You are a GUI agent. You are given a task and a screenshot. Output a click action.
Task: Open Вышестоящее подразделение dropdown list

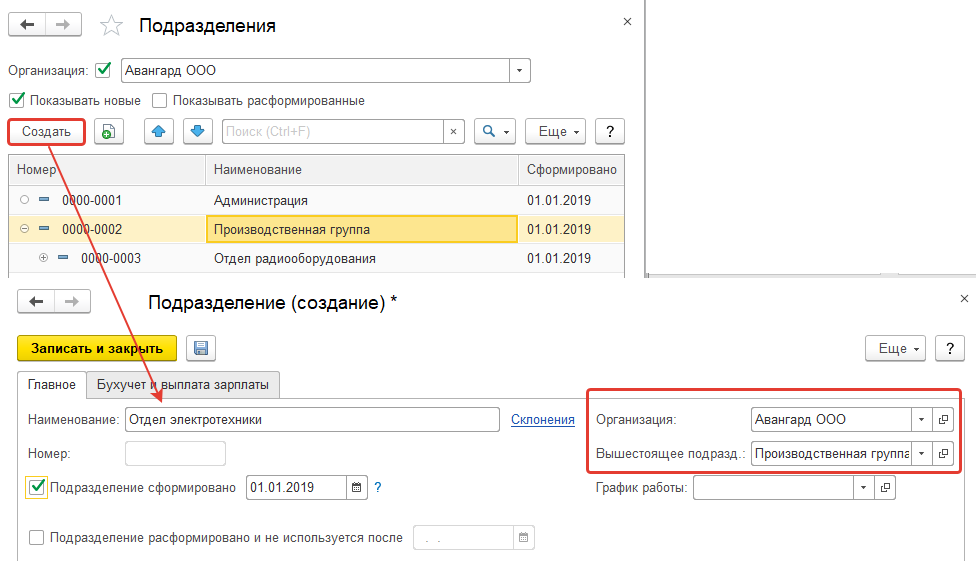tap(920, 454)
